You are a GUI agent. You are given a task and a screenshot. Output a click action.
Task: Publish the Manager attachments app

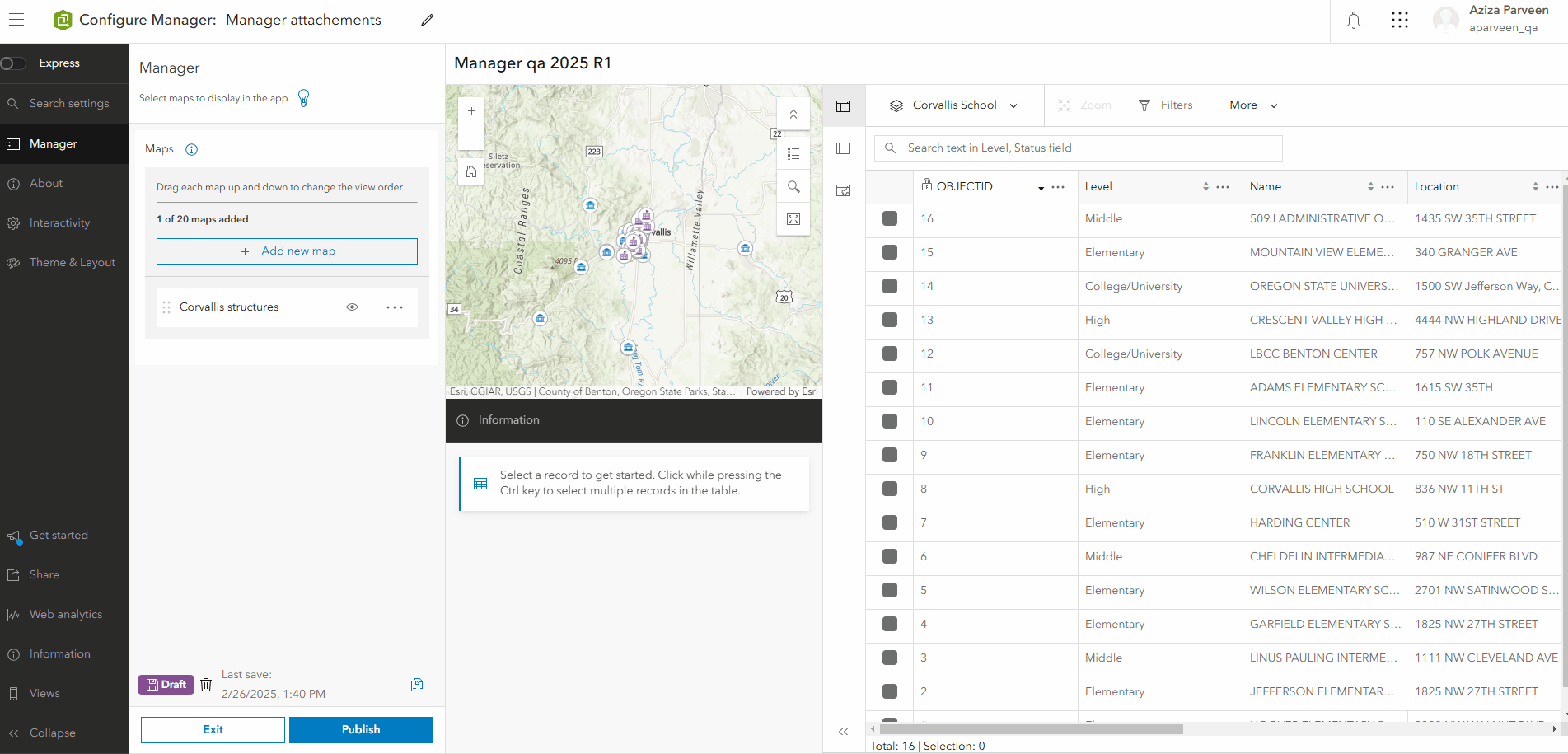pyautogui.click(x=360, y=729)
